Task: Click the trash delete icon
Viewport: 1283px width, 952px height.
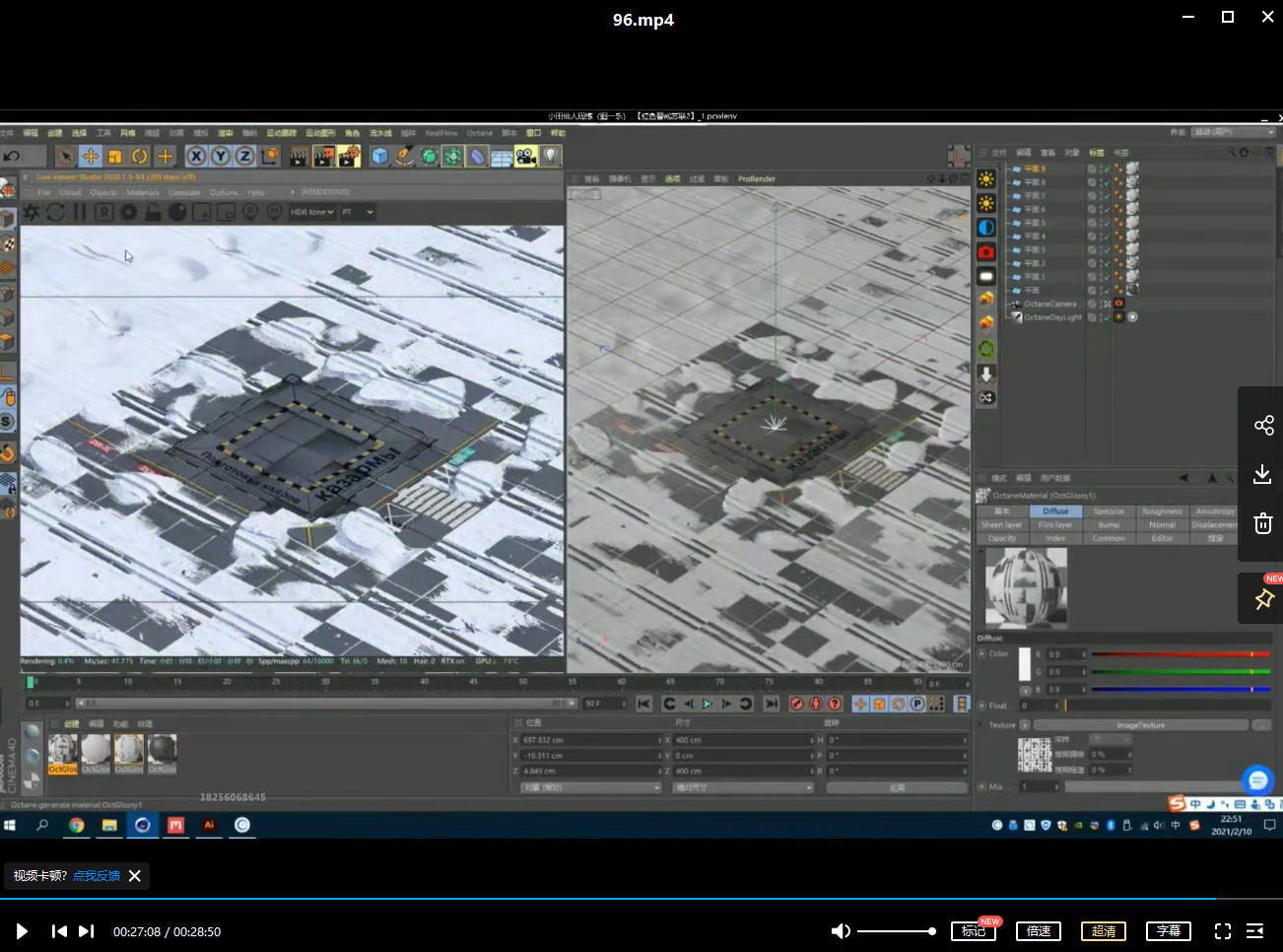Action: click(1263, 523)
